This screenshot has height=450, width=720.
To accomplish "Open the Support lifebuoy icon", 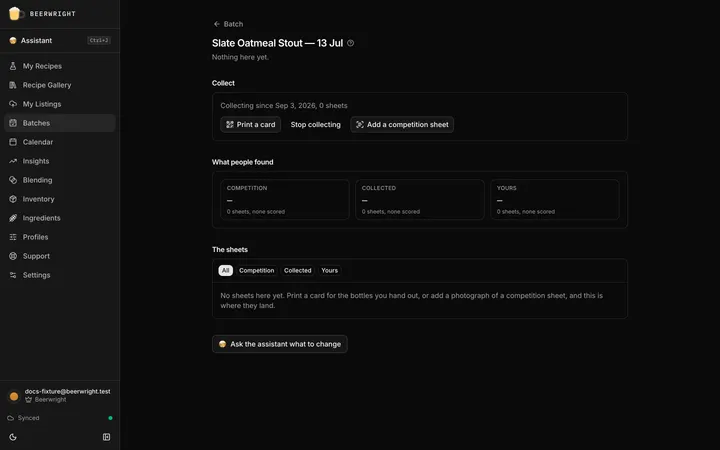I will click(13, 256).
